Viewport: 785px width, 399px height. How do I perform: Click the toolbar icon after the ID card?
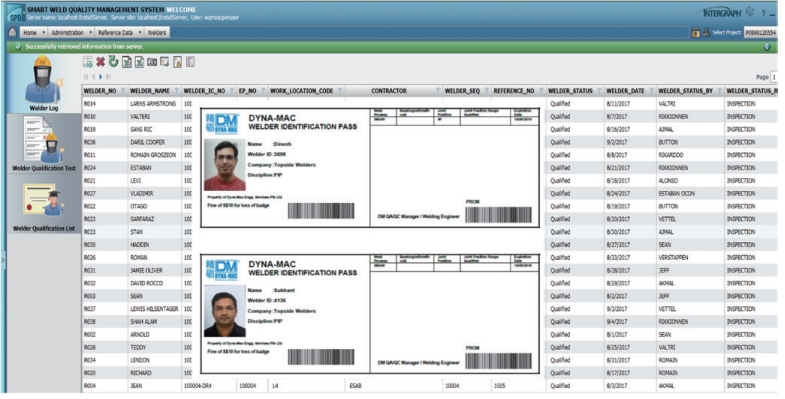click(x=165, y=62)
